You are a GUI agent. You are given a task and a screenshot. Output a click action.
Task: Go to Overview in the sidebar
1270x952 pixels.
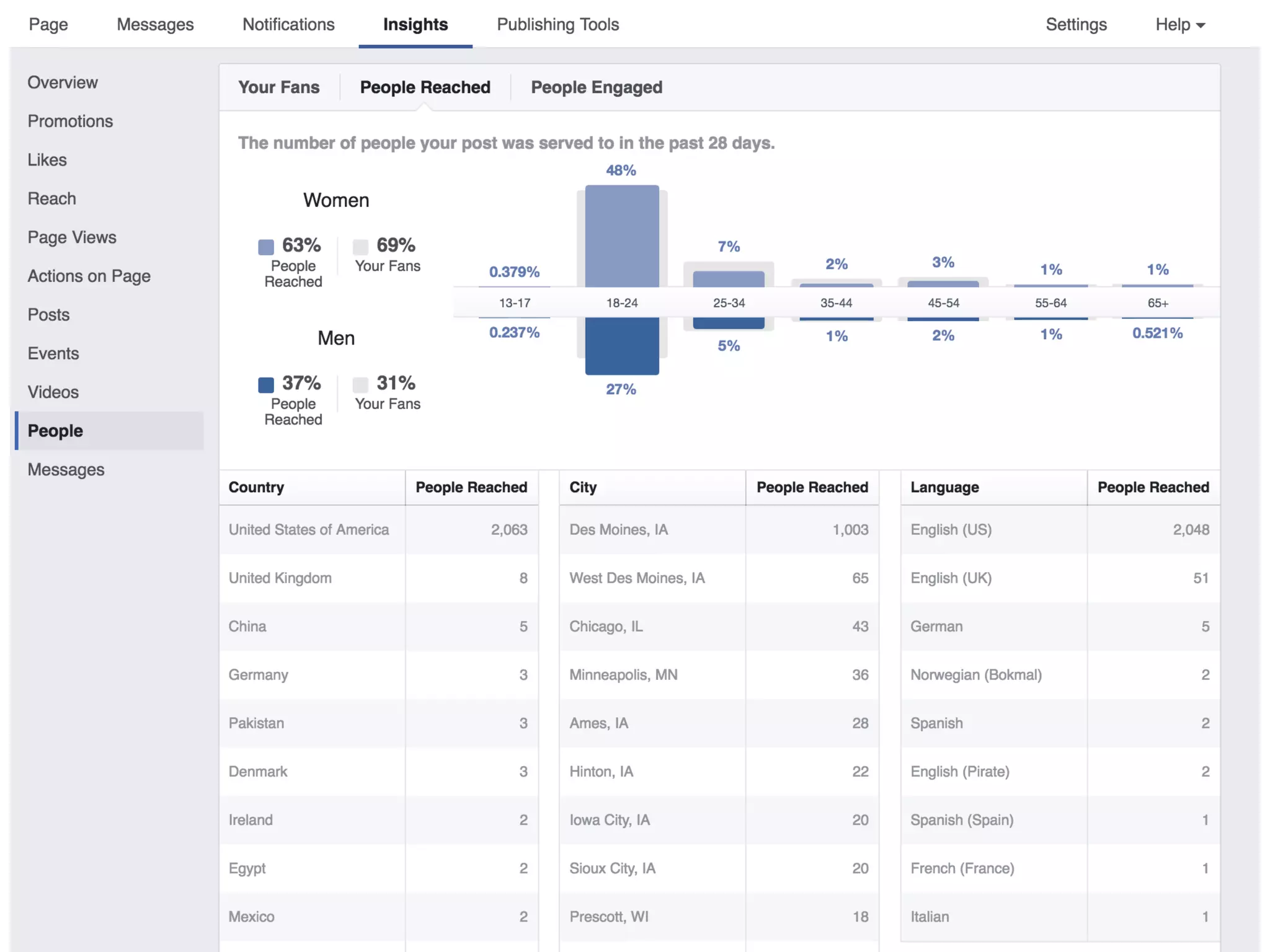coord(63,82)
